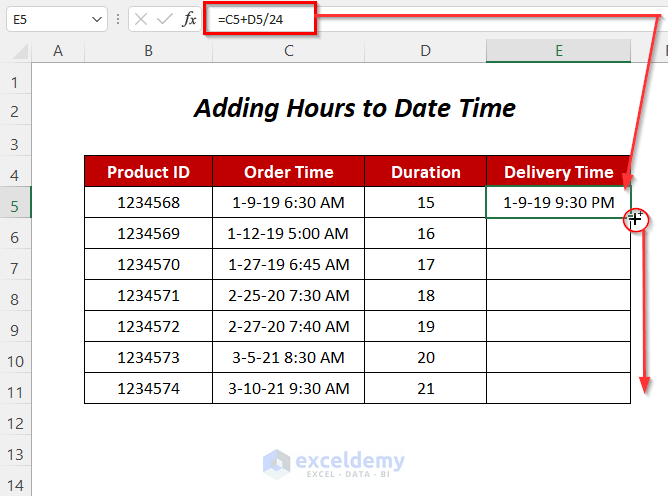This screenshot has height=496, width=668.
Task: Select order time '2-25-20 7:30 AM'
Action: point(288,296)
